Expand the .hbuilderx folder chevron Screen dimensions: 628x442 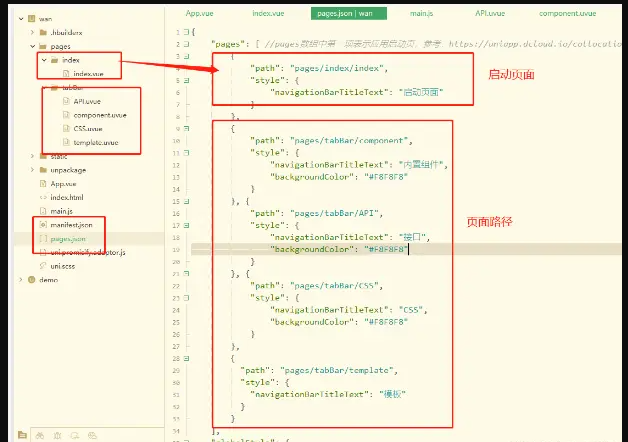point(32,32)
